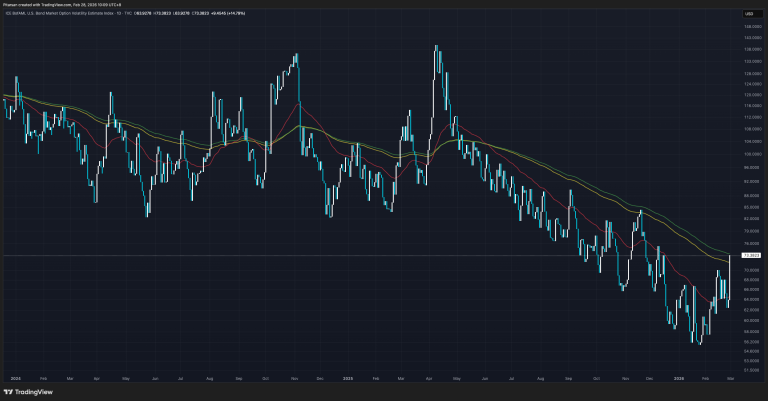768x401 pixels.
Task: Click the 2026 year label on time axis
Action: (x=679, y=378)
